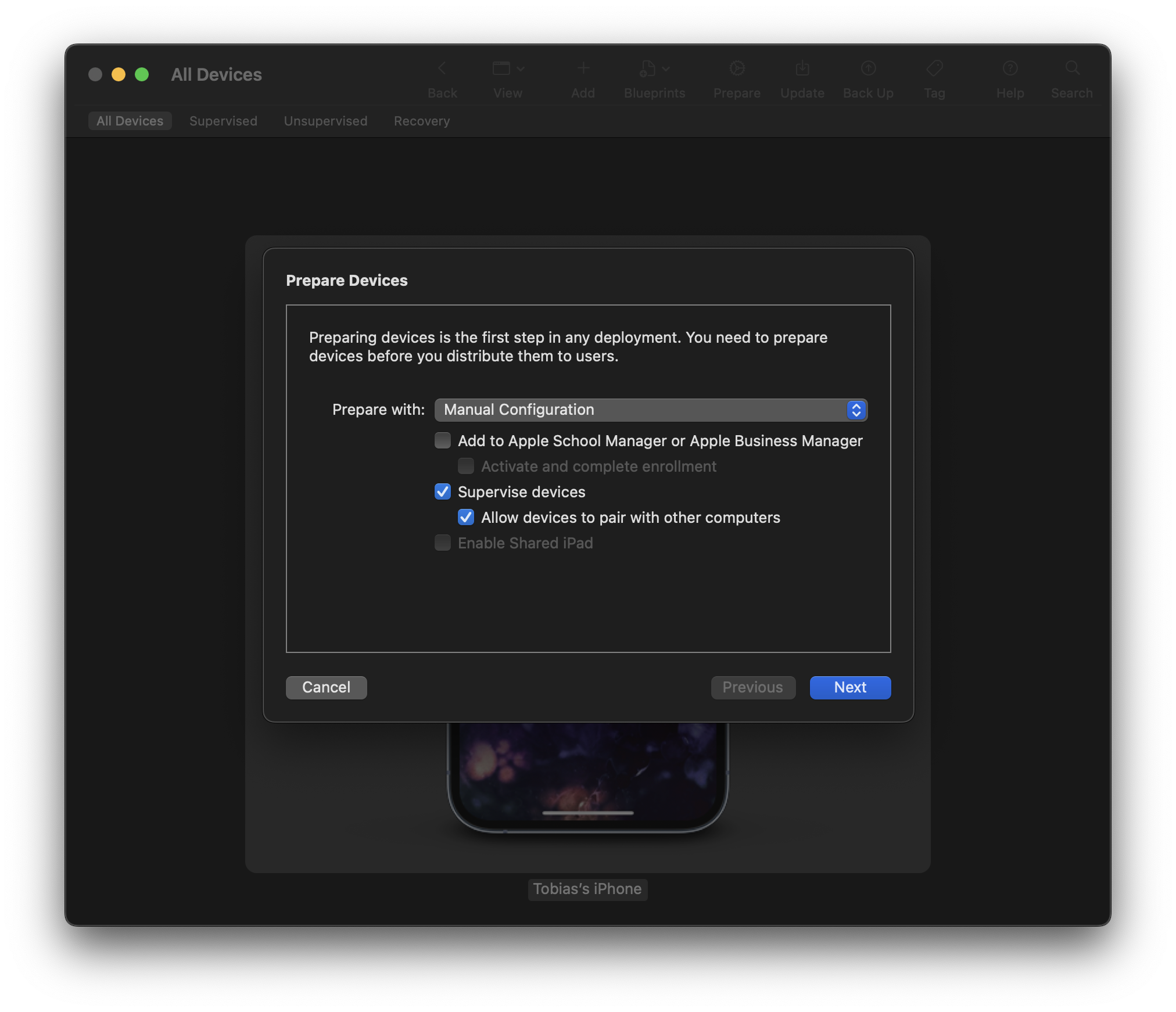Screen dimensions: 1176x1012
Task: Click the Next button
Action: pos(849,687)
